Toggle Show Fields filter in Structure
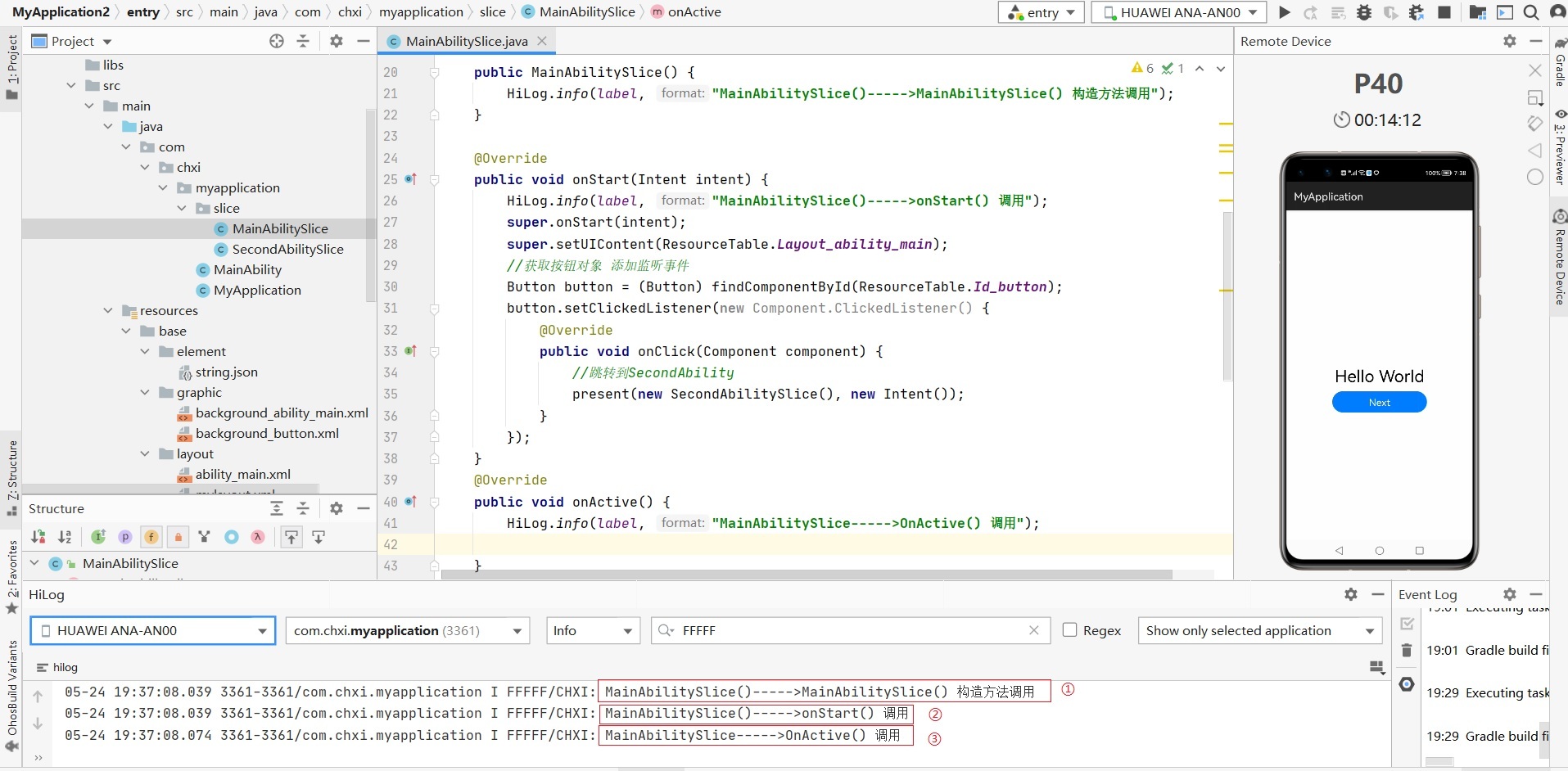1568x771 pixels. (x=151, y=537)
